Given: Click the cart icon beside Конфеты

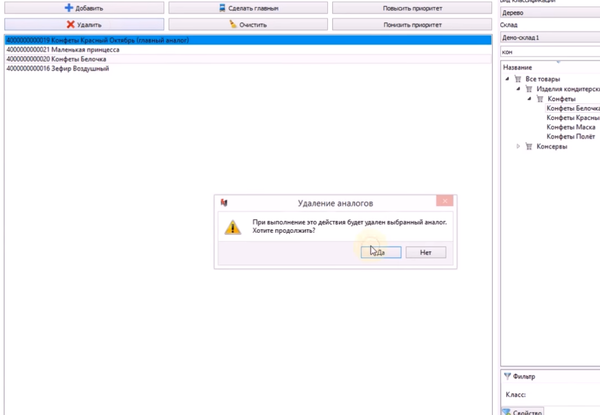Looking at the screenshot, I should point(540,99).
